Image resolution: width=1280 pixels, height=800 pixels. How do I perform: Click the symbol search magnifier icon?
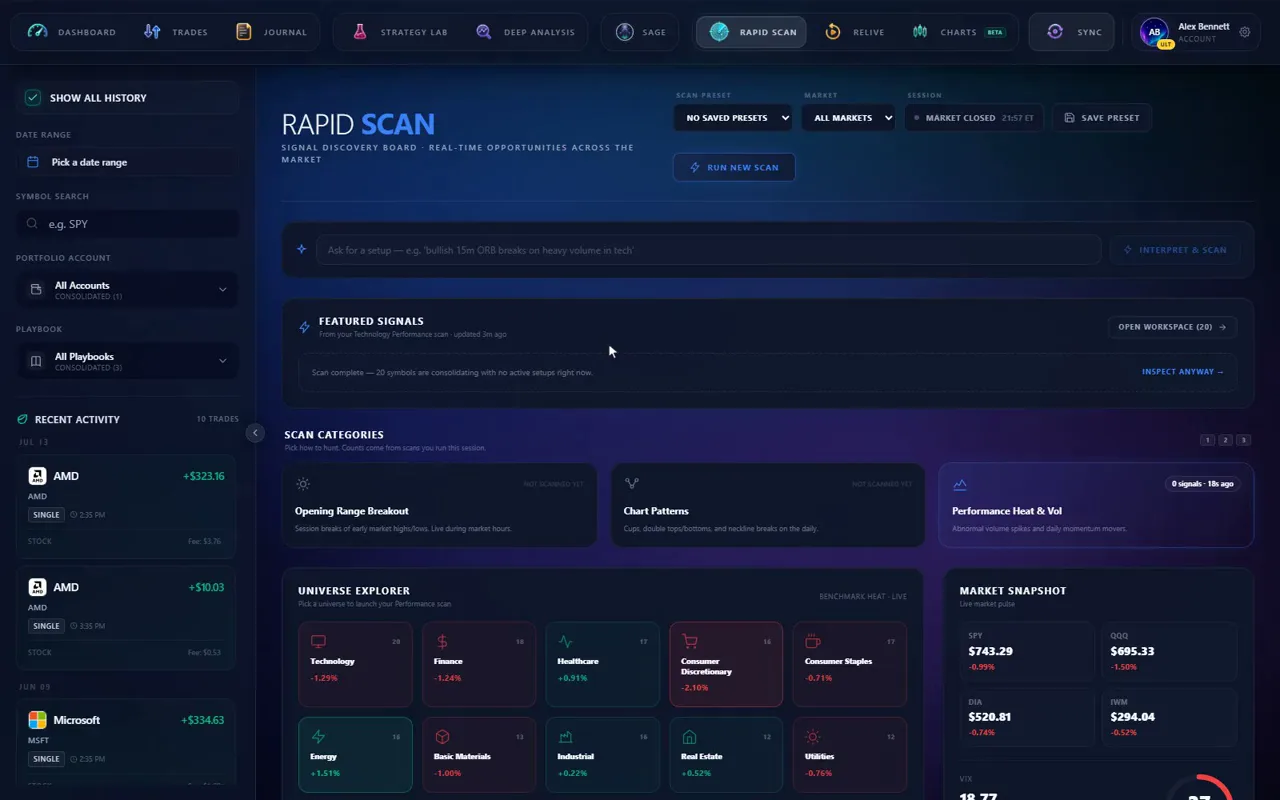33,224
